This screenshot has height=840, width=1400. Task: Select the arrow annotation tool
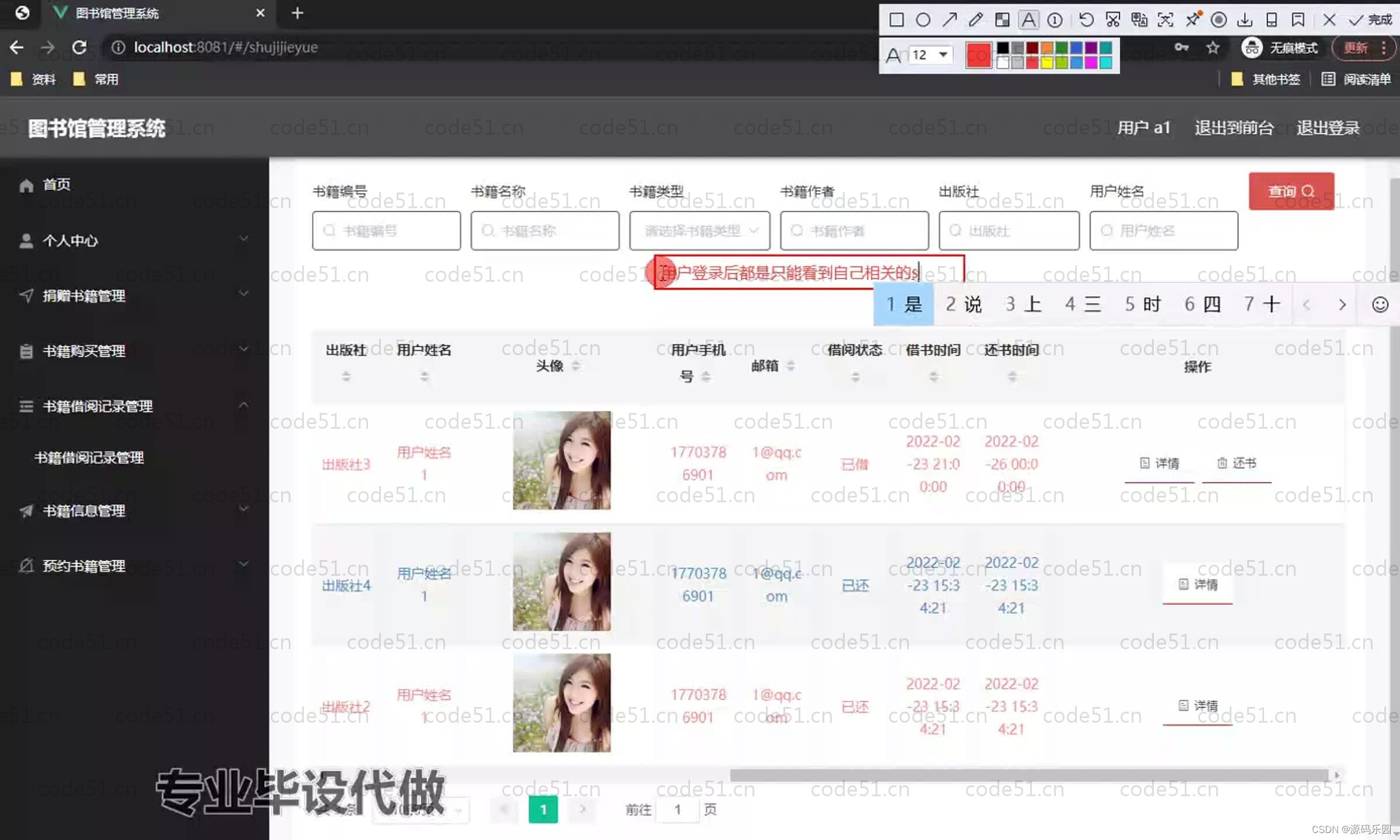point(950,19)
